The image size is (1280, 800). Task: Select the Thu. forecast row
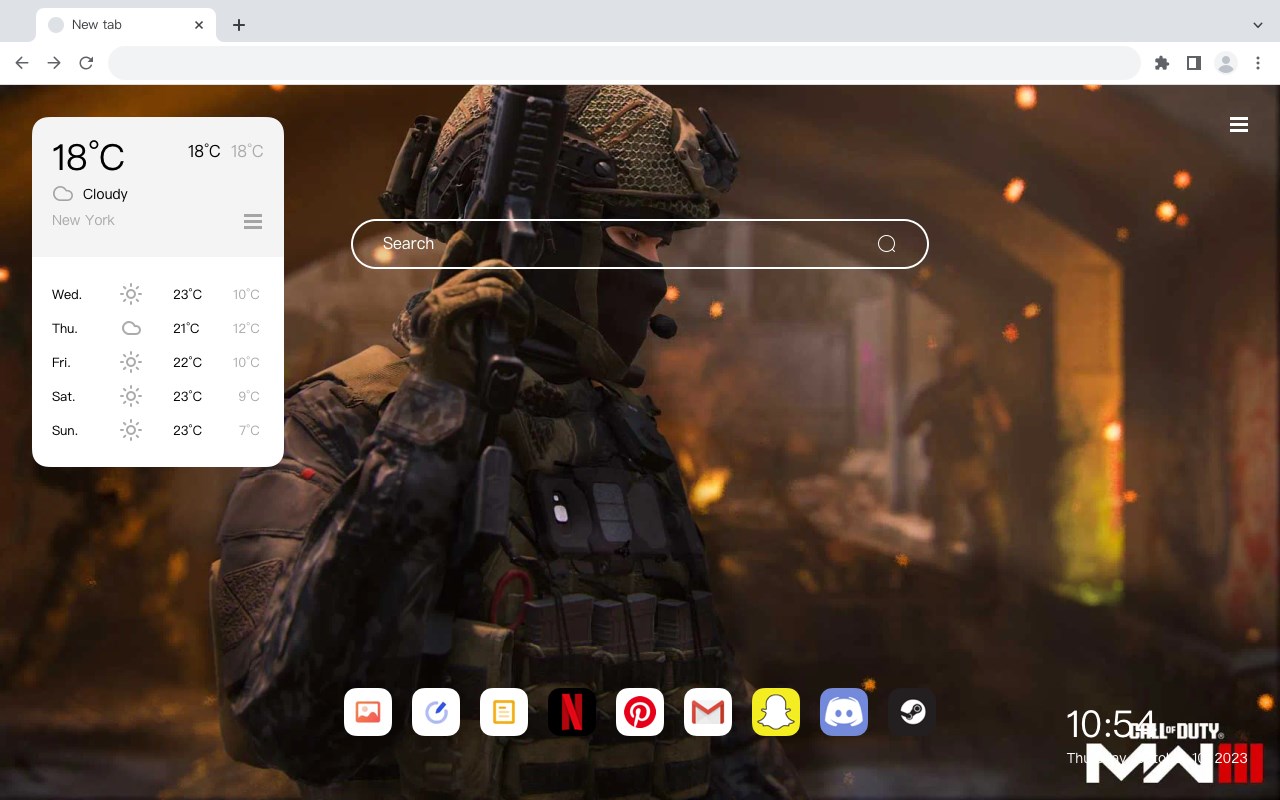coord(158,328)
